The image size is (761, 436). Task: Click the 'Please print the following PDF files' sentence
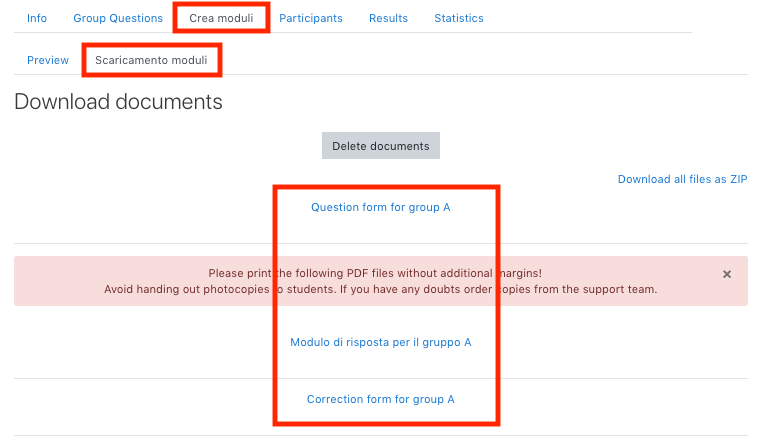point(375,273)
